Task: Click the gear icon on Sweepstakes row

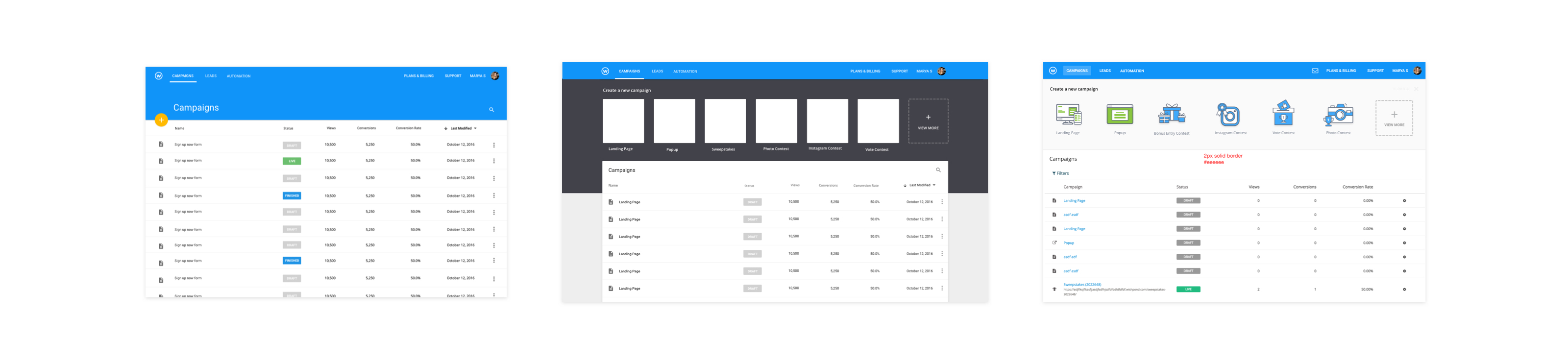Action: (1404, 289)
